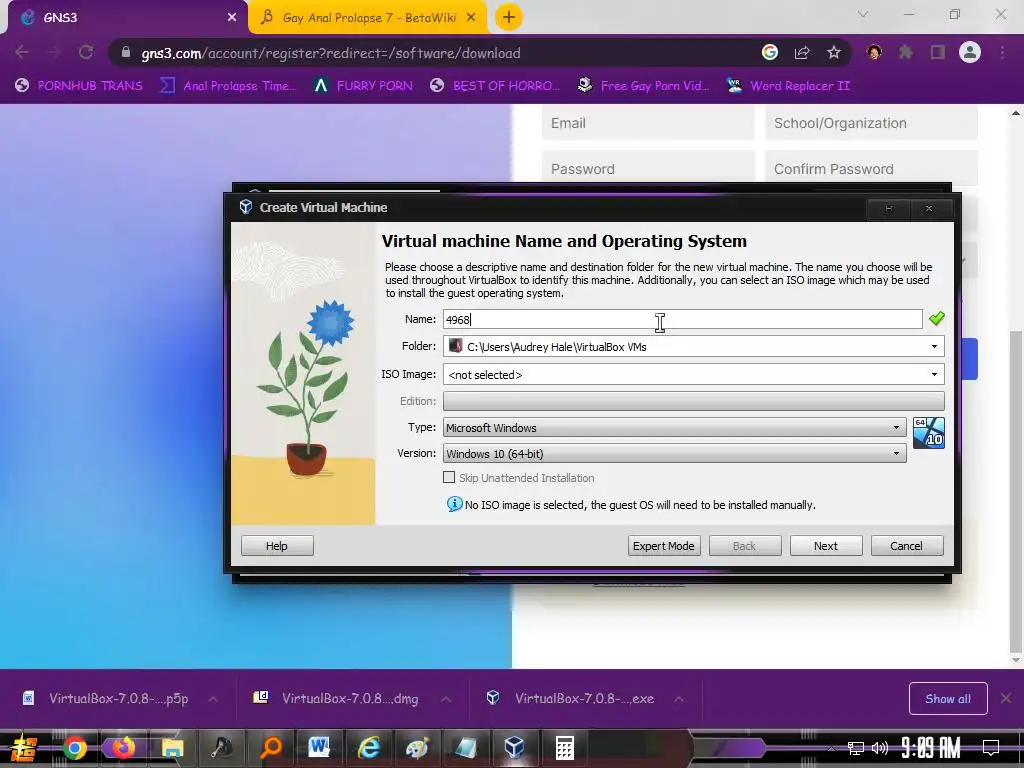Click the Windows 10 64-bit OS badge icon

click(929, 433)
